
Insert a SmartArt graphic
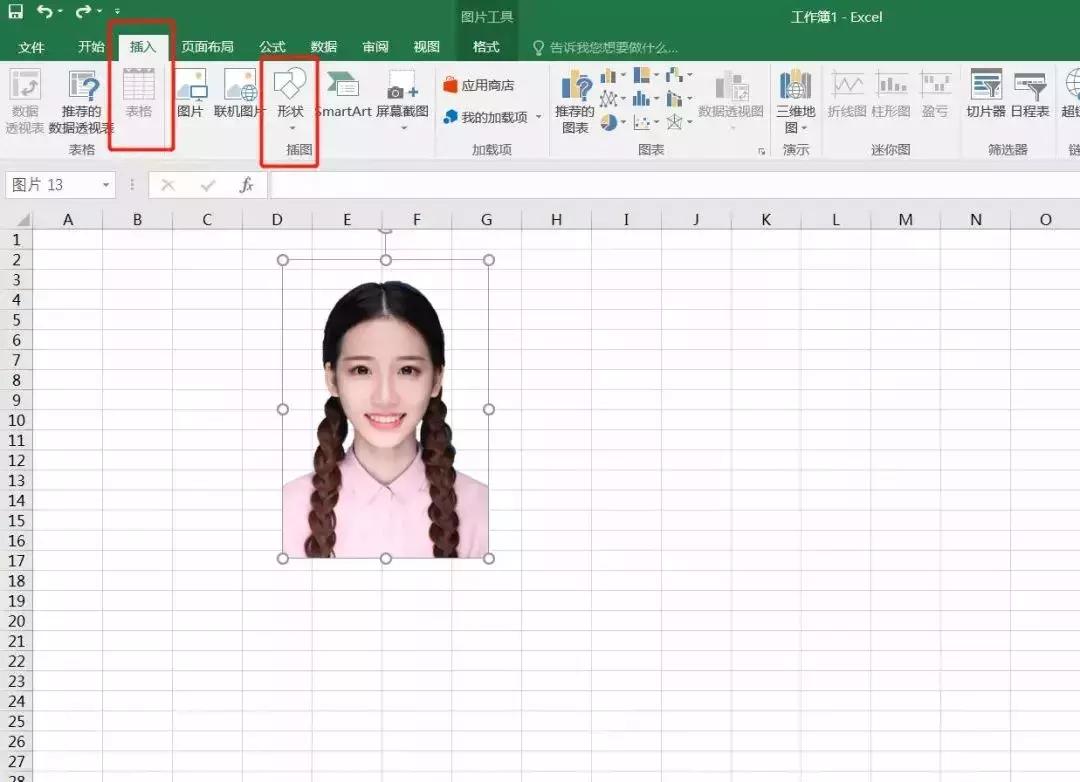[x=343, y=97]
